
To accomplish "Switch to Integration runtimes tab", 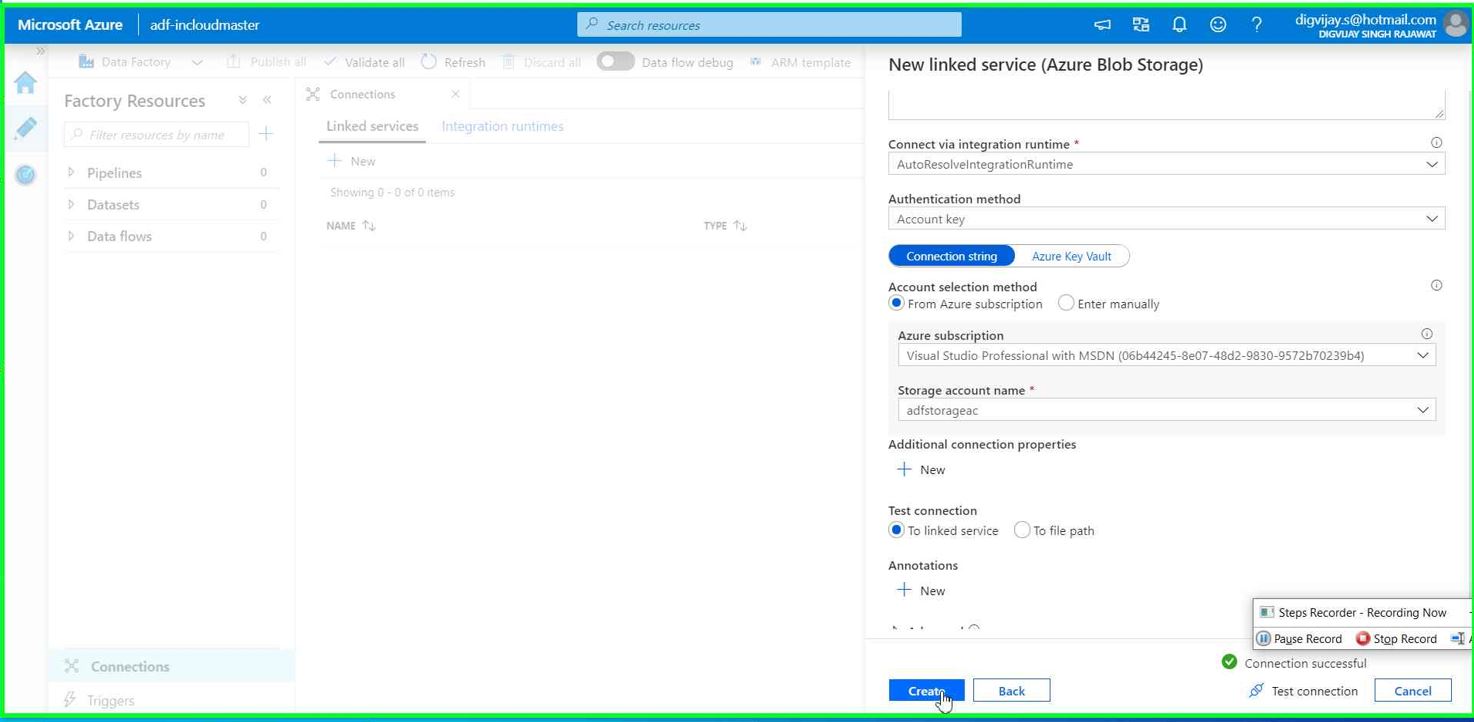I will [x=502, y=126].
